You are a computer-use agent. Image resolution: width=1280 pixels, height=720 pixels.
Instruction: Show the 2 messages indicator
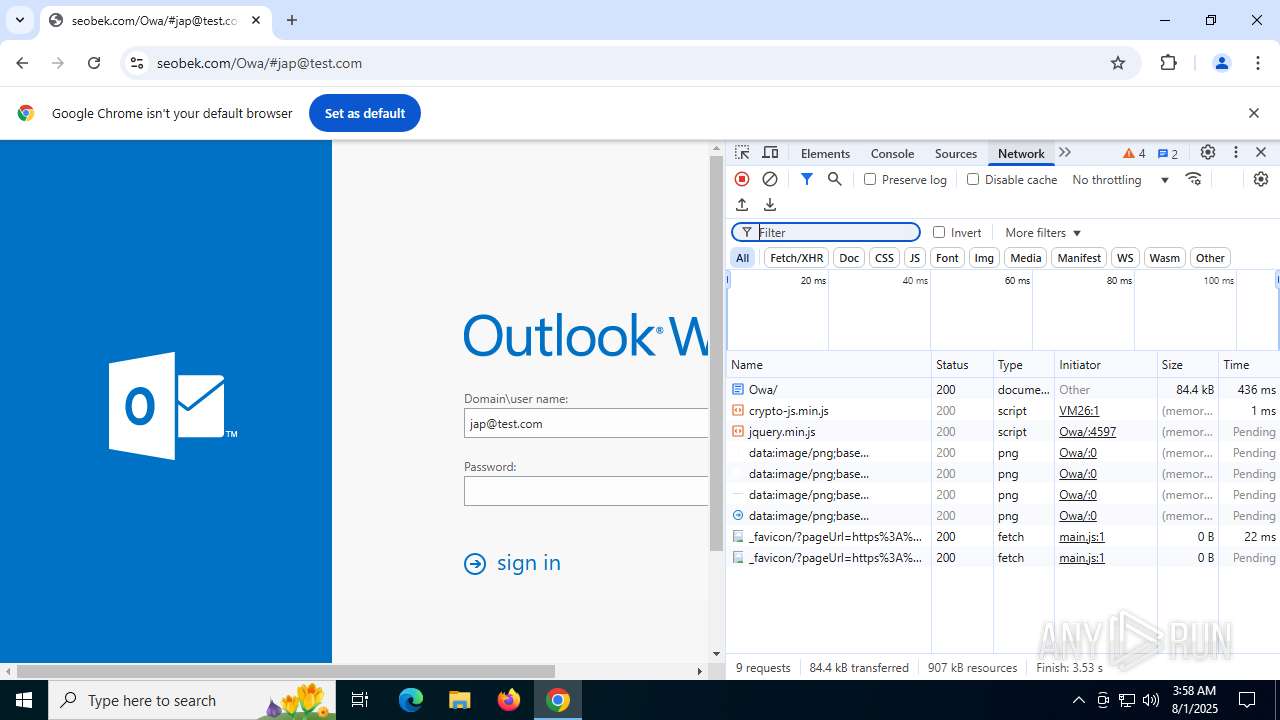tap(1168, 153)
